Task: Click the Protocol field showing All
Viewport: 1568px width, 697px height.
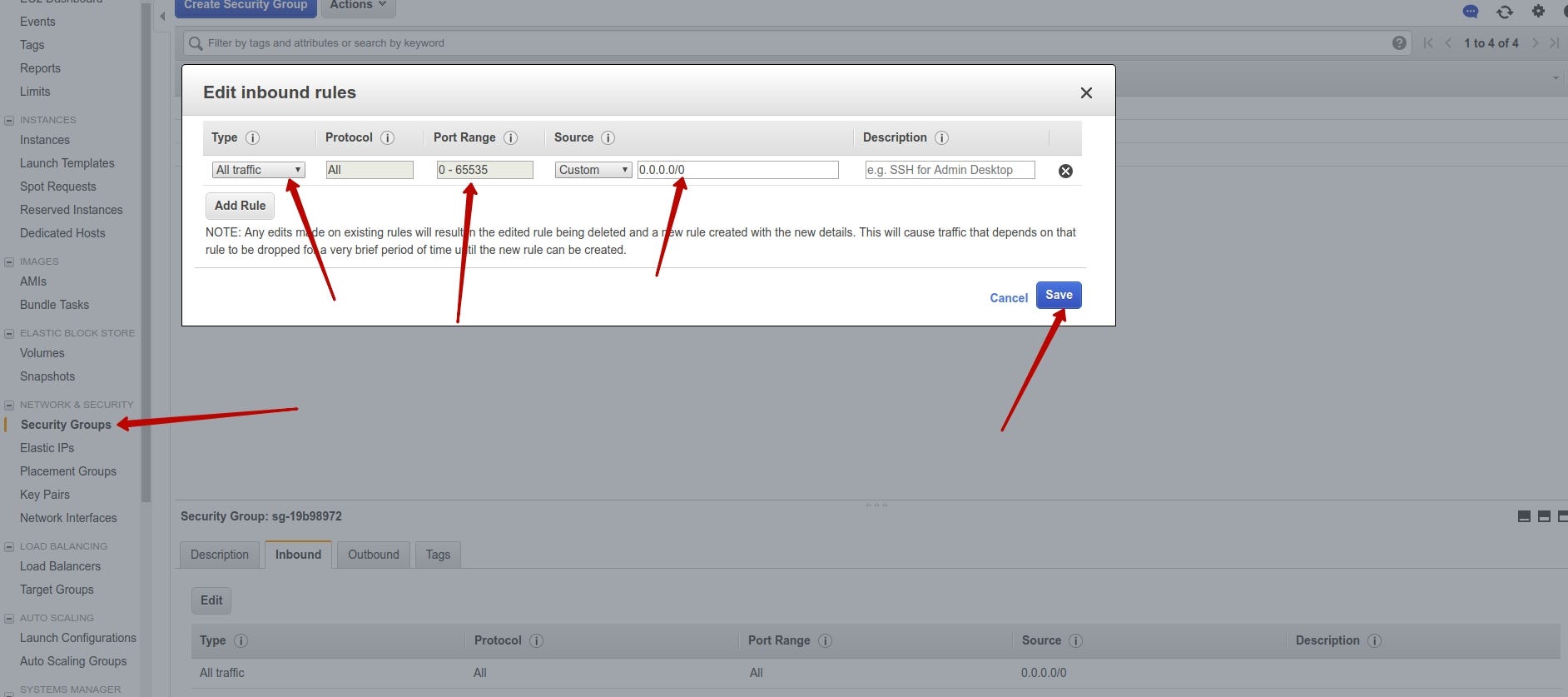Action: coord(370,170)
